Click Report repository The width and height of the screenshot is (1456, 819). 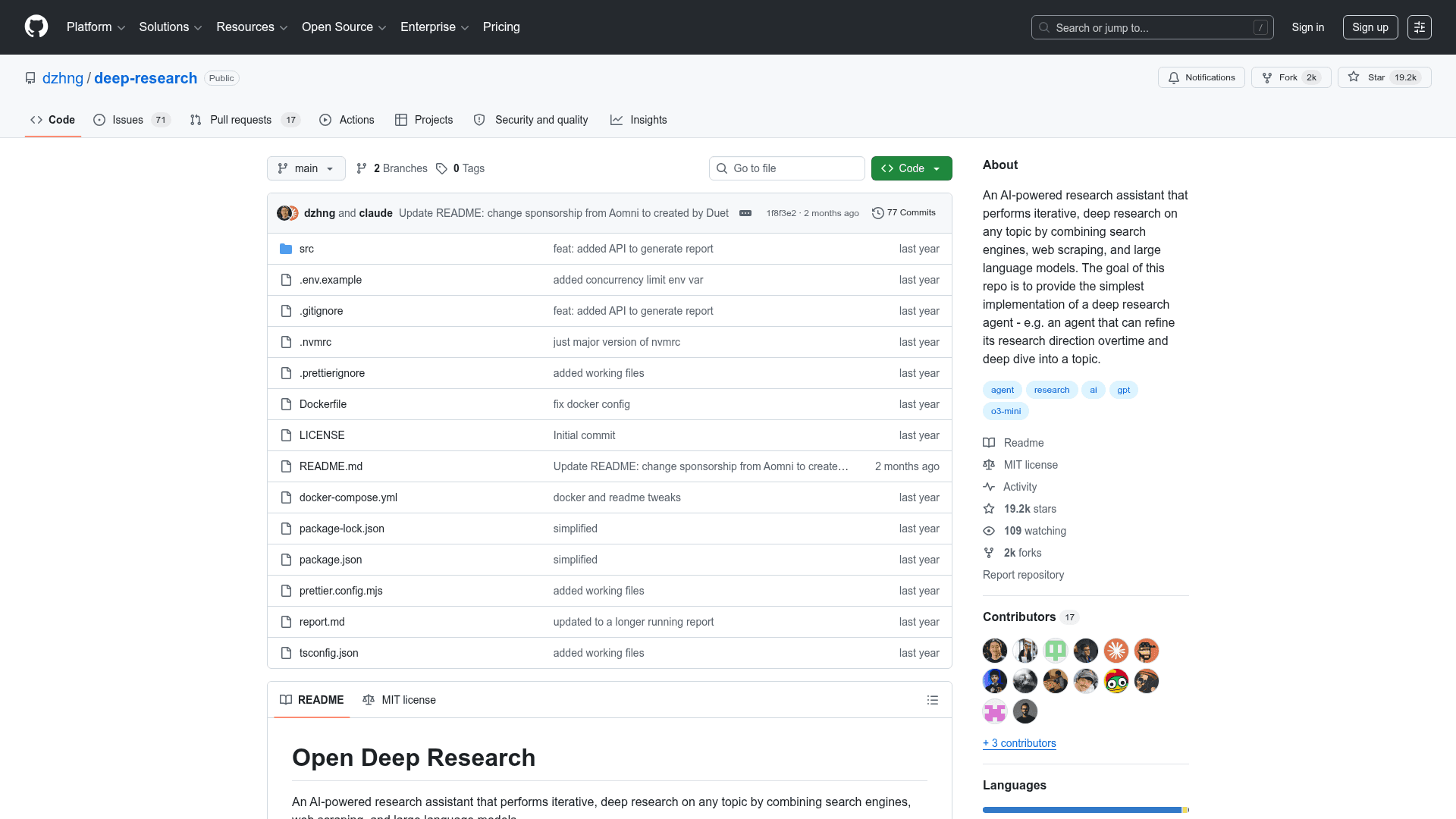pyautogui.click(x=1023, y=575)
